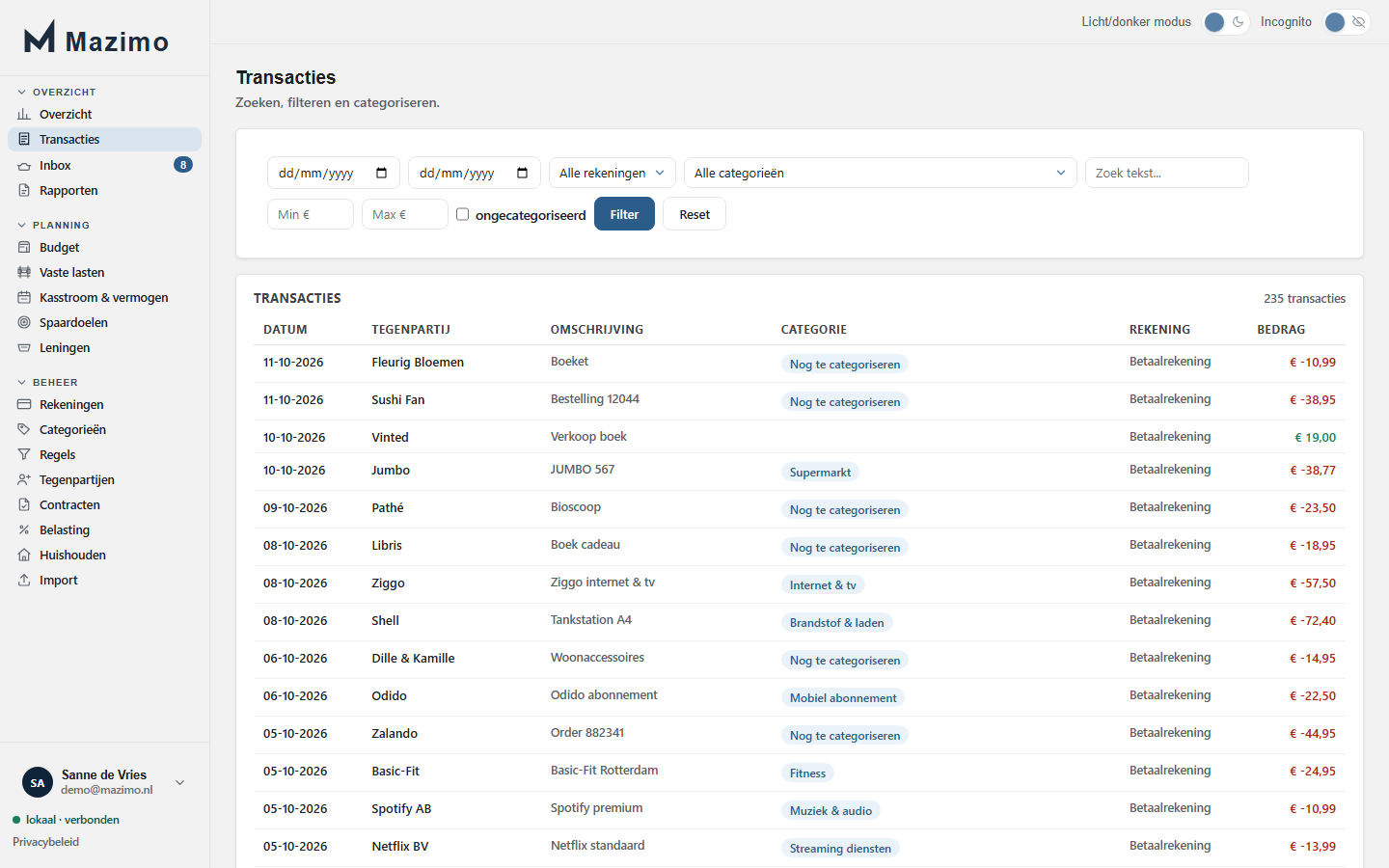Screen dimensions: 1389x868
Task: Click the Internet & tv tag for Ziggo
Action: click(x=823, y=585)
